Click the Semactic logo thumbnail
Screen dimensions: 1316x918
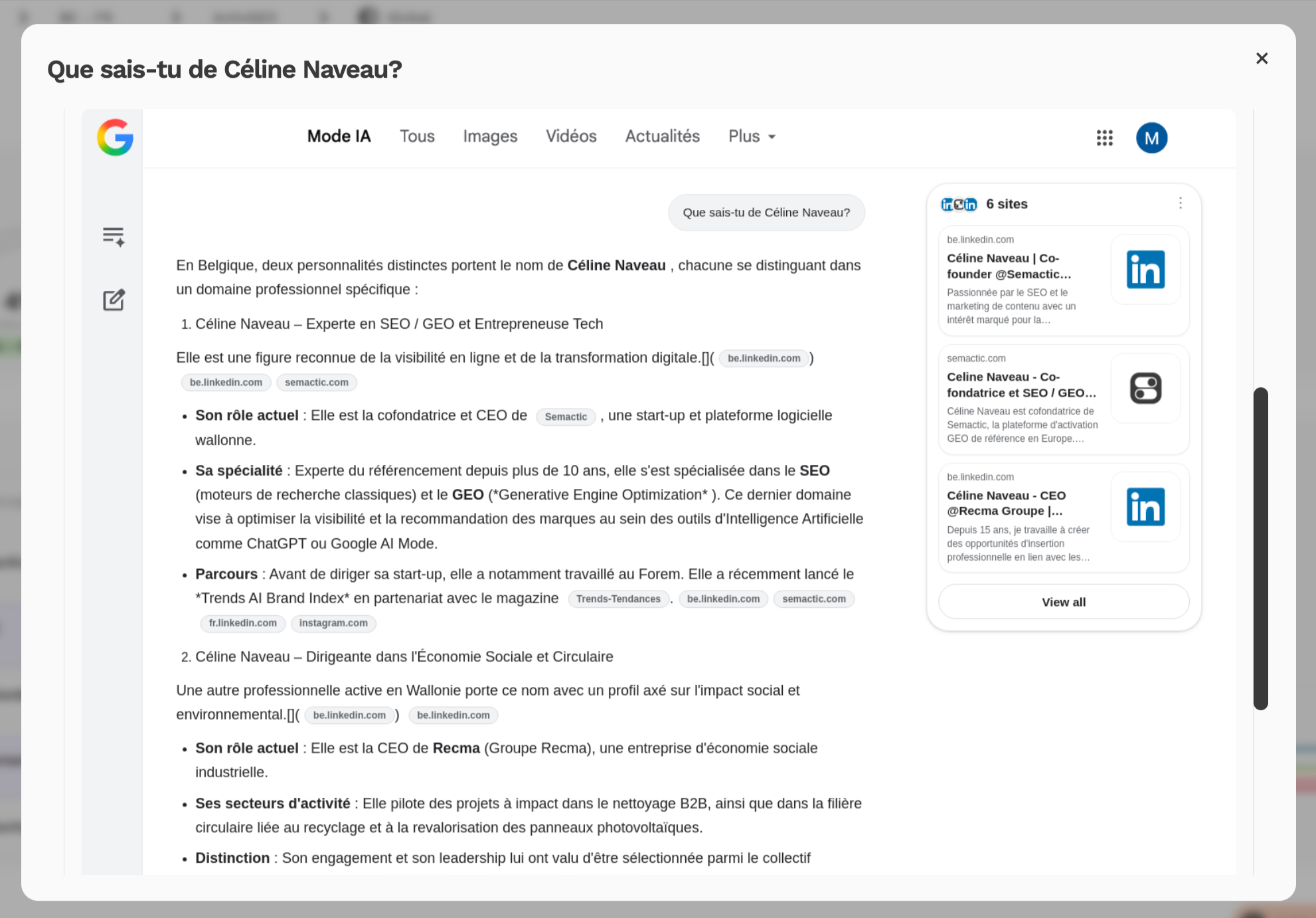tap(1145, 389)
